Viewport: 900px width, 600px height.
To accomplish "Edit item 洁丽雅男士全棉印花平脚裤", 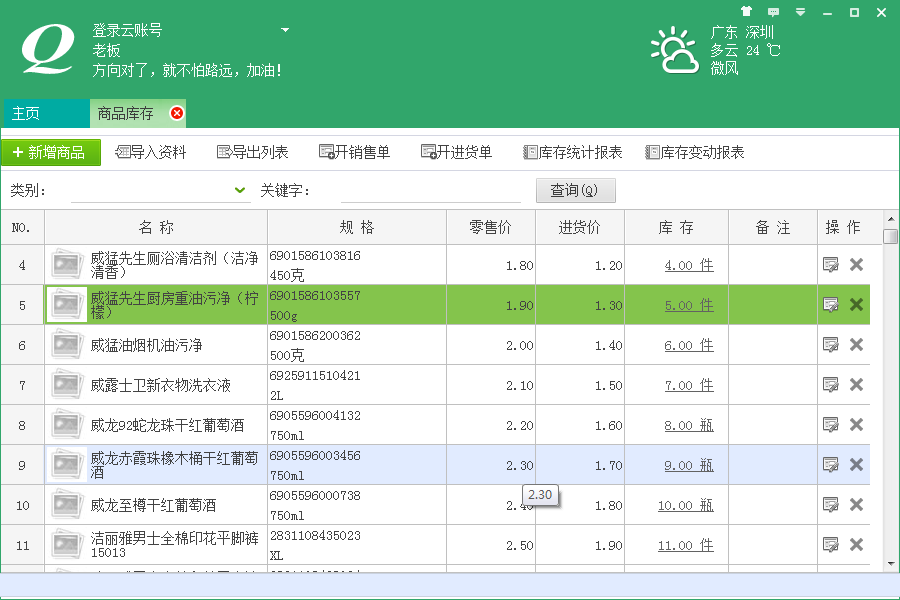I will click(831, 544).
